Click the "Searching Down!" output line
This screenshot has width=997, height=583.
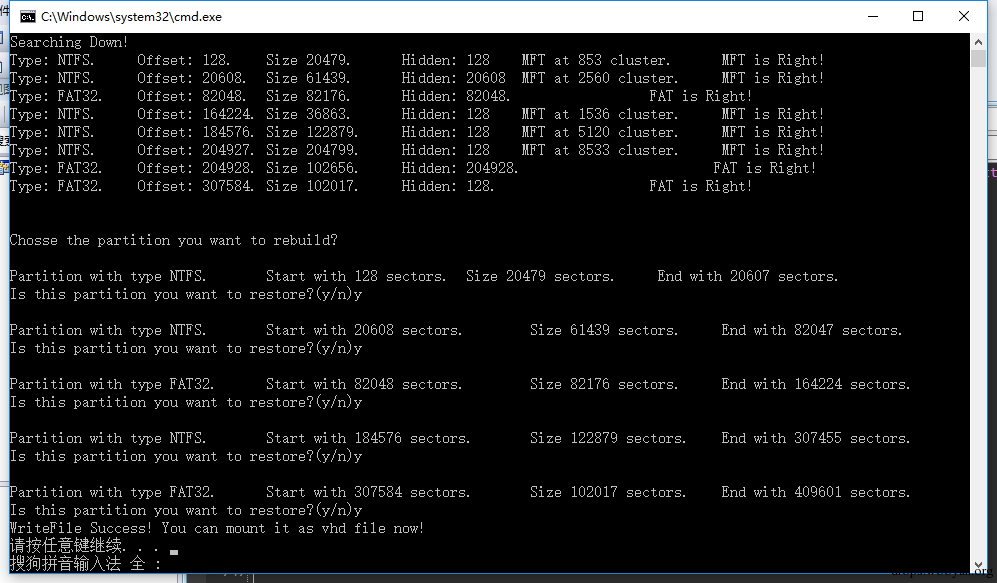point(69,42)
